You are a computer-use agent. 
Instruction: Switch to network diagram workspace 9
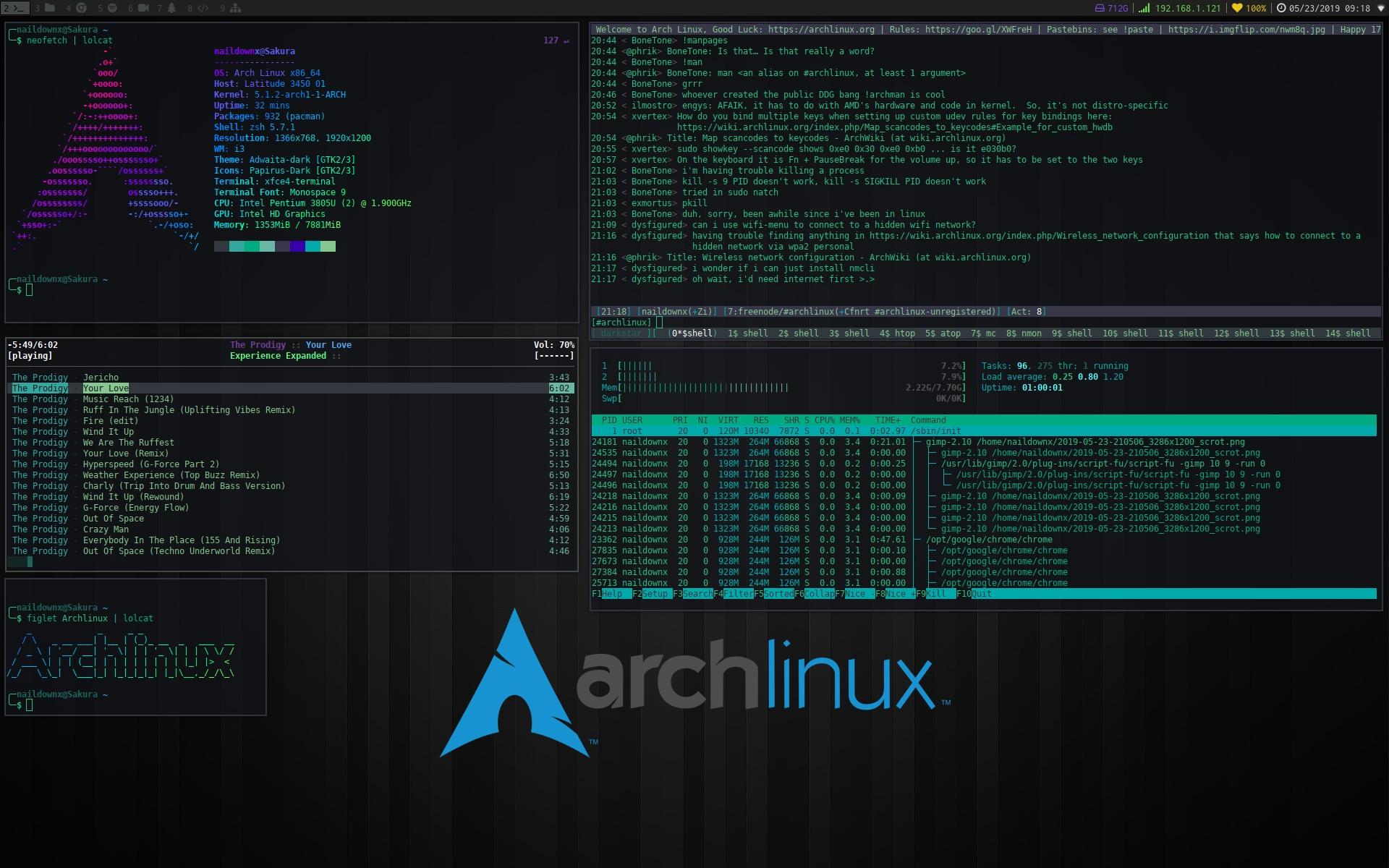pos(231,8)
